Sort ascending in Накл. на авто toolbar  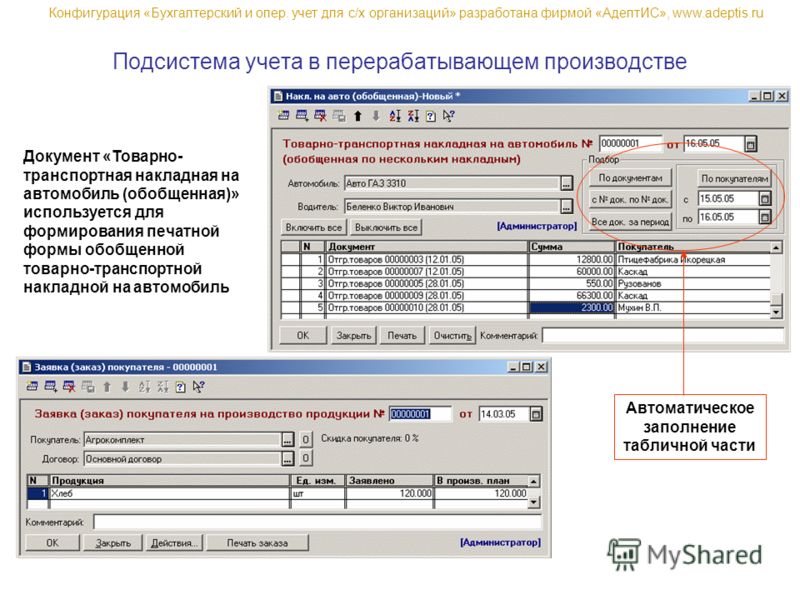coord(395,116)
